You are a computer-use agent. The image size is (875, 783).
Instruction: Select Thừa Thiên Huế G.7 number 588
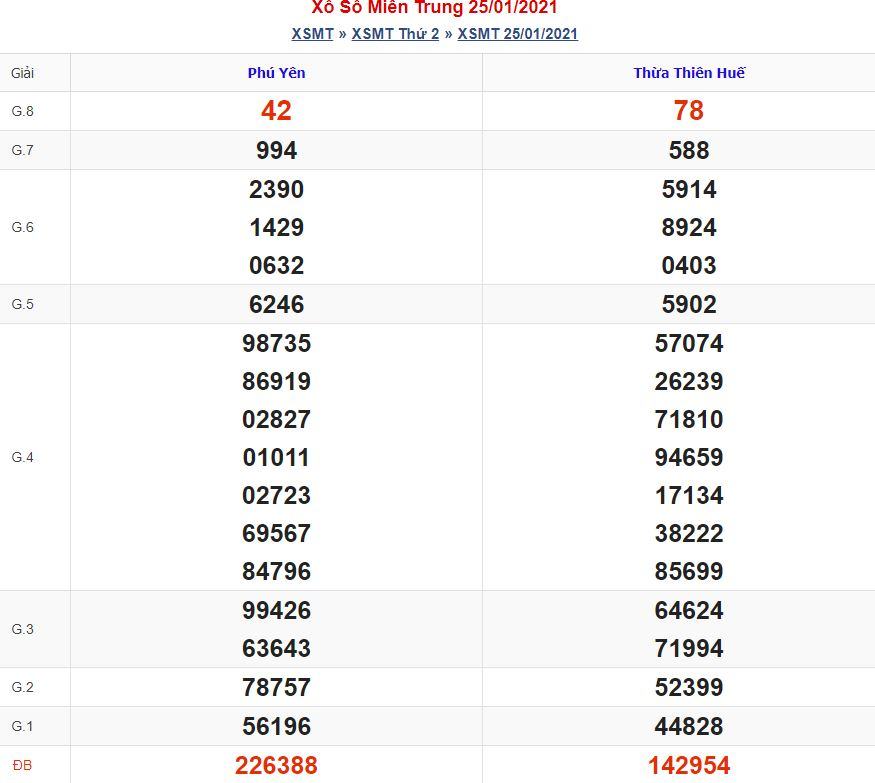click(689, 150)
